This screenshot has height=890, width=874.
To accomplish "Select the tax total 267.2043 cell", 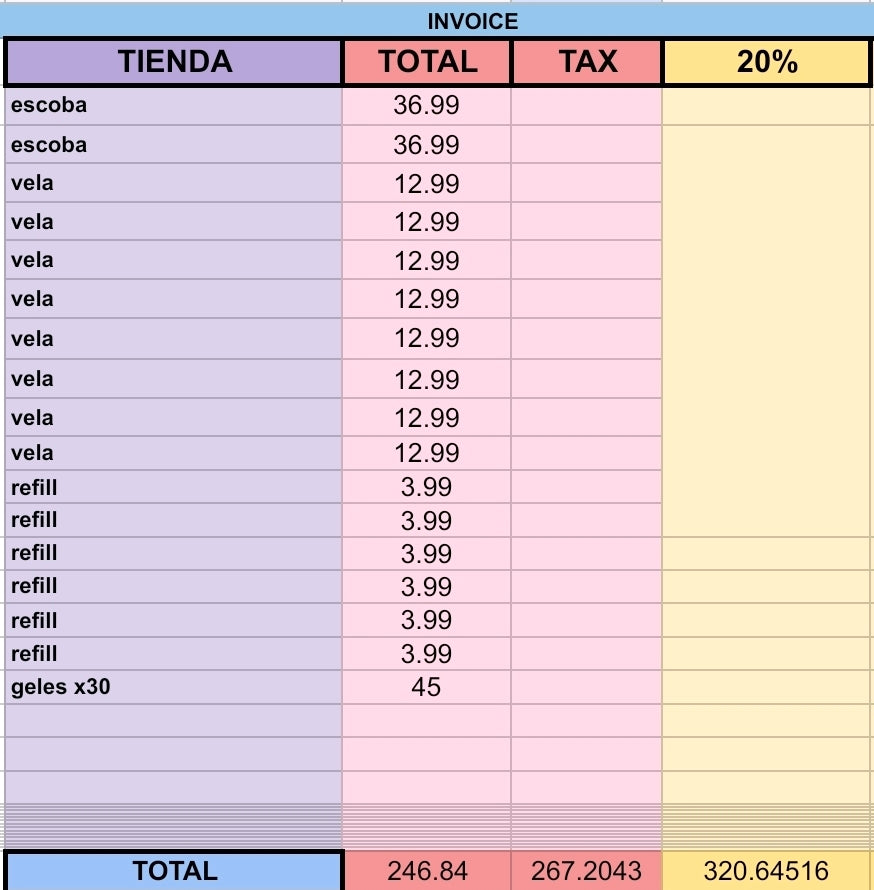I will coord(587,871).
